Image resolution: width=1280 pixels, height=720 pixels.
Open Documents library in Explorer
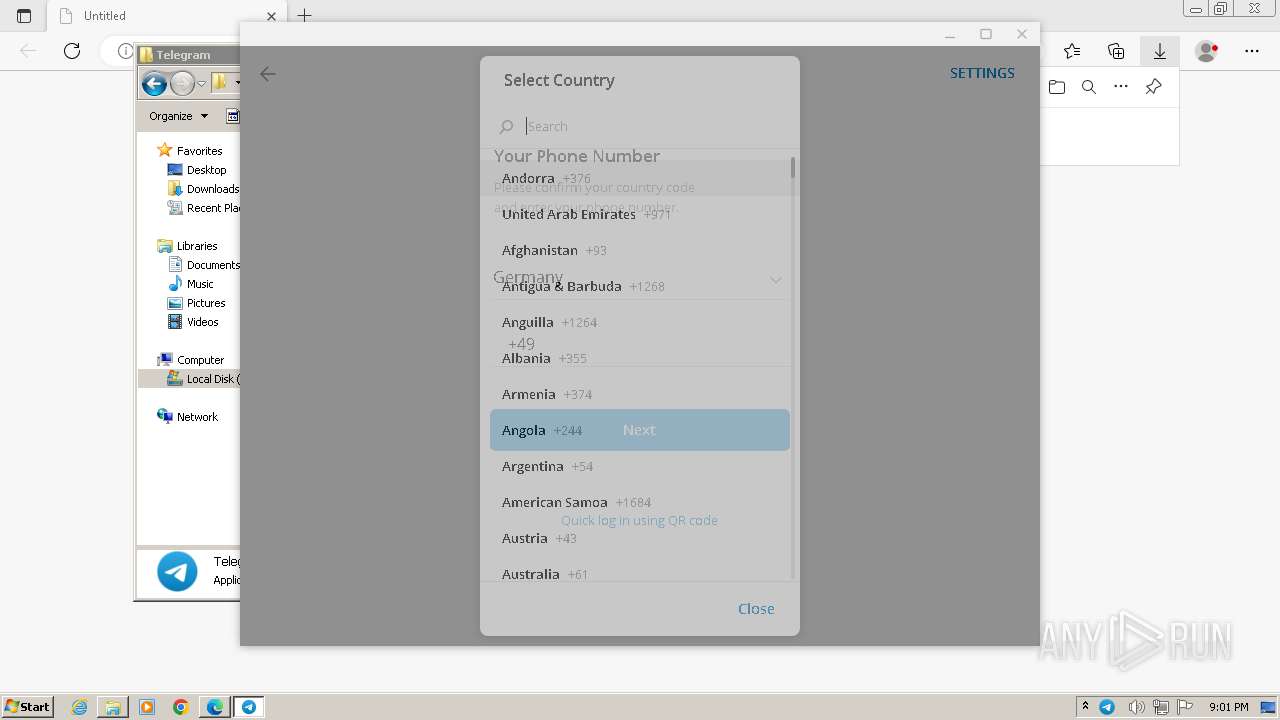(203, 265)
